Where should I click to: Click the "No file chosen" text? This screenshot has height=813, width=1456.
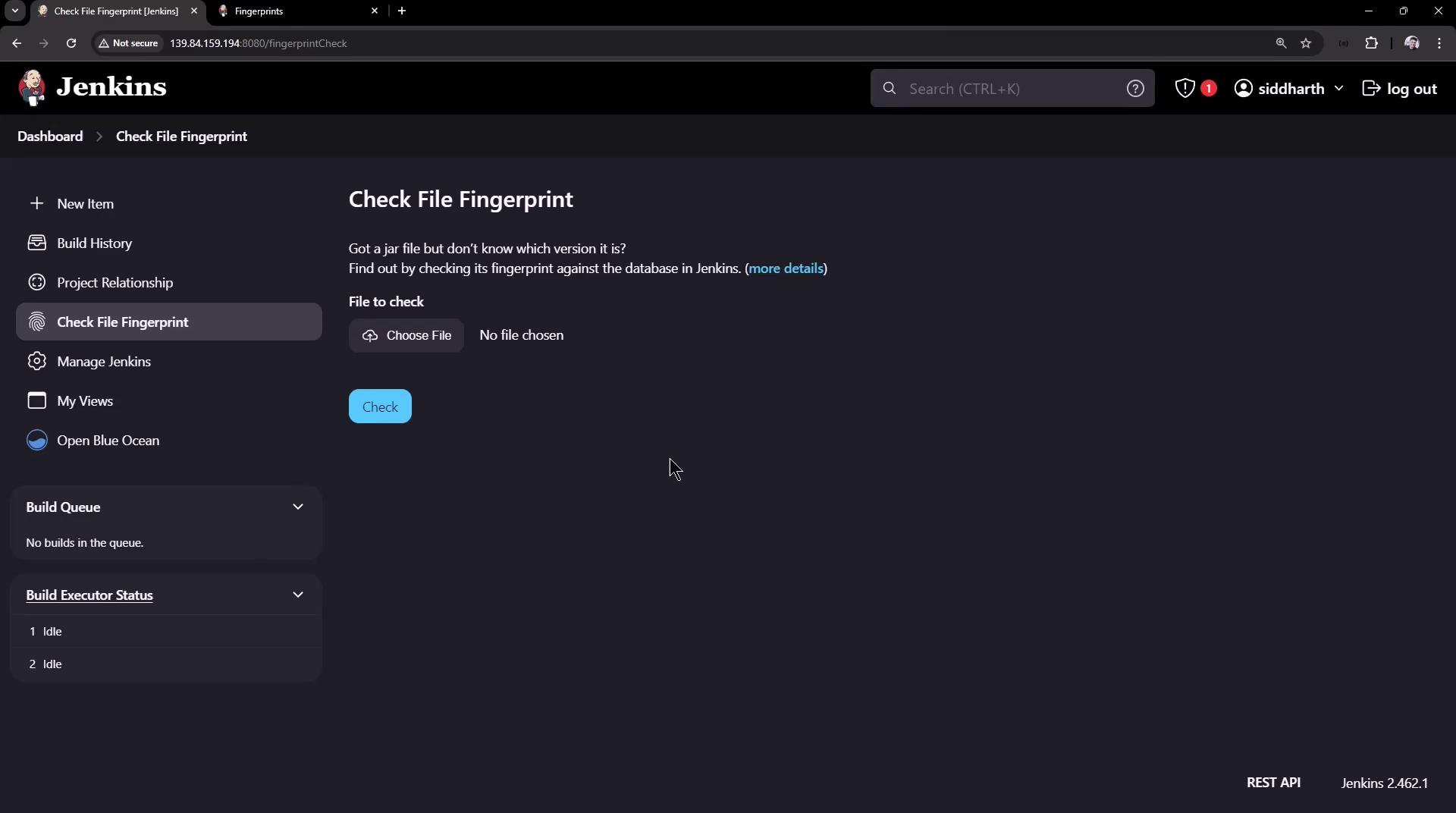[522, 335]
